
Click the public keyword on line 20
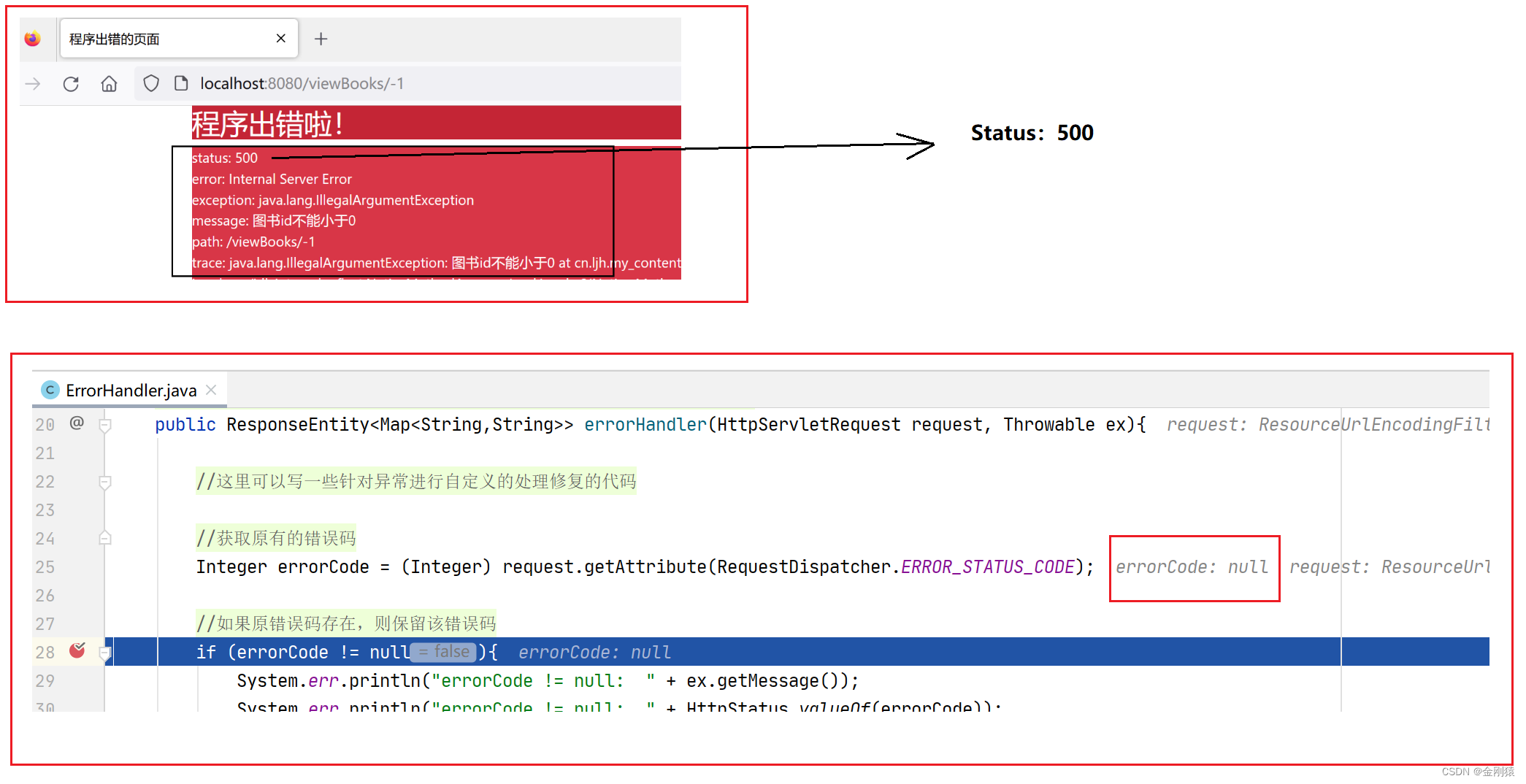coord(185,425)
